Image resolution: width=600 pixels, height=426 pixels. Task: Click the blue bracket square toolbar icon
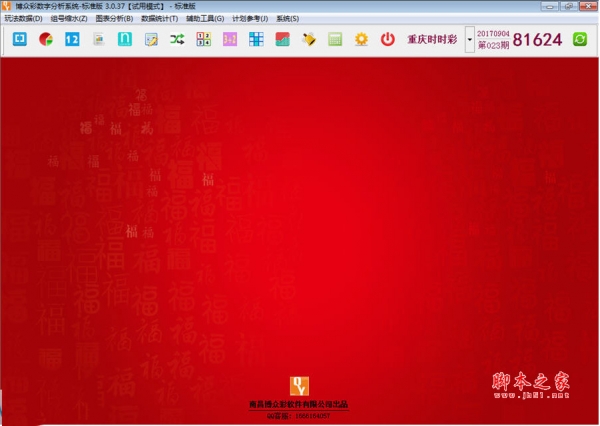(x=20, y=39)
